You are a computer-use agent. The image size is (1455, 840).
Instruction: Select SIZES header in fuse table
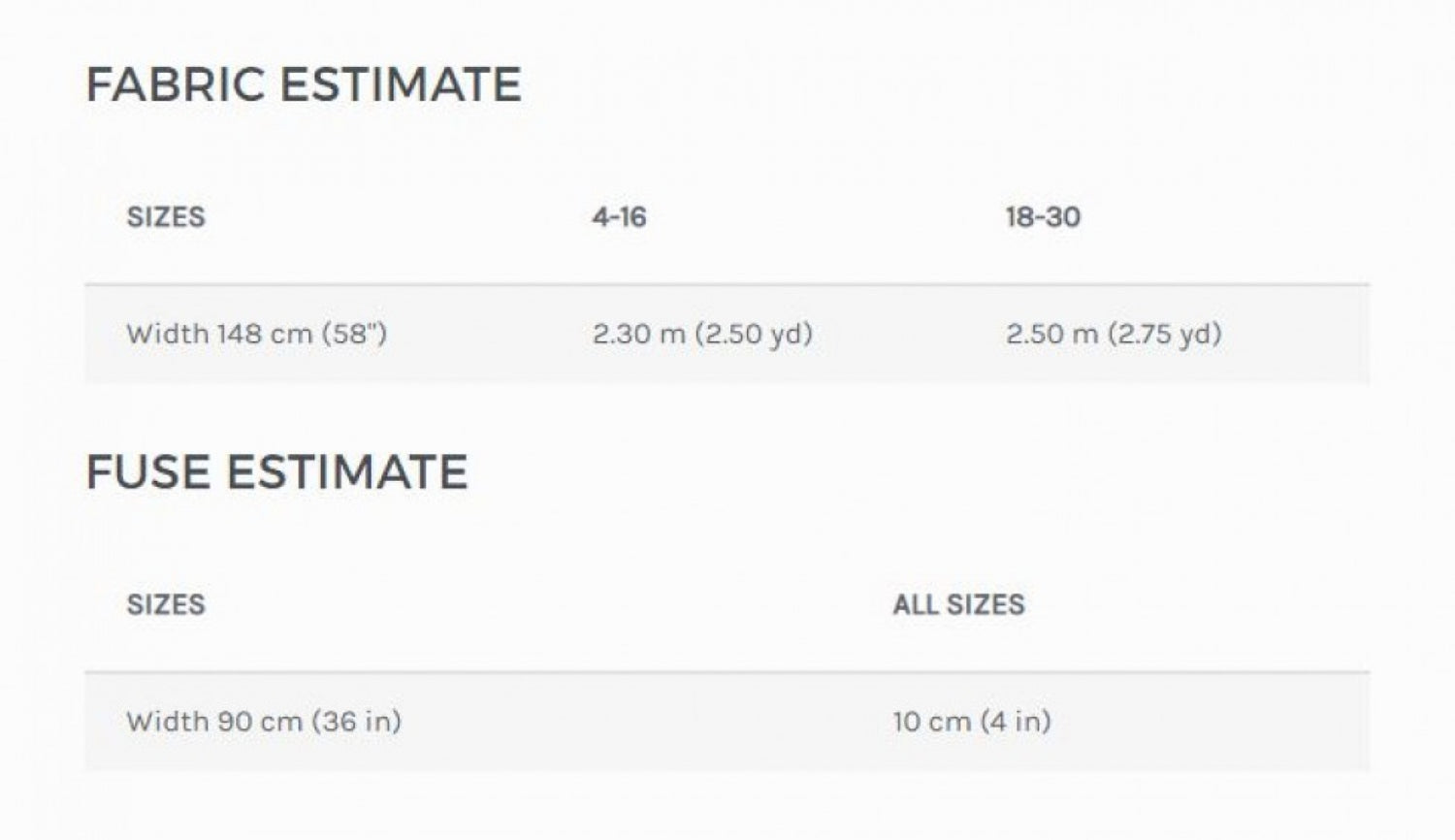tap(166, 604)
